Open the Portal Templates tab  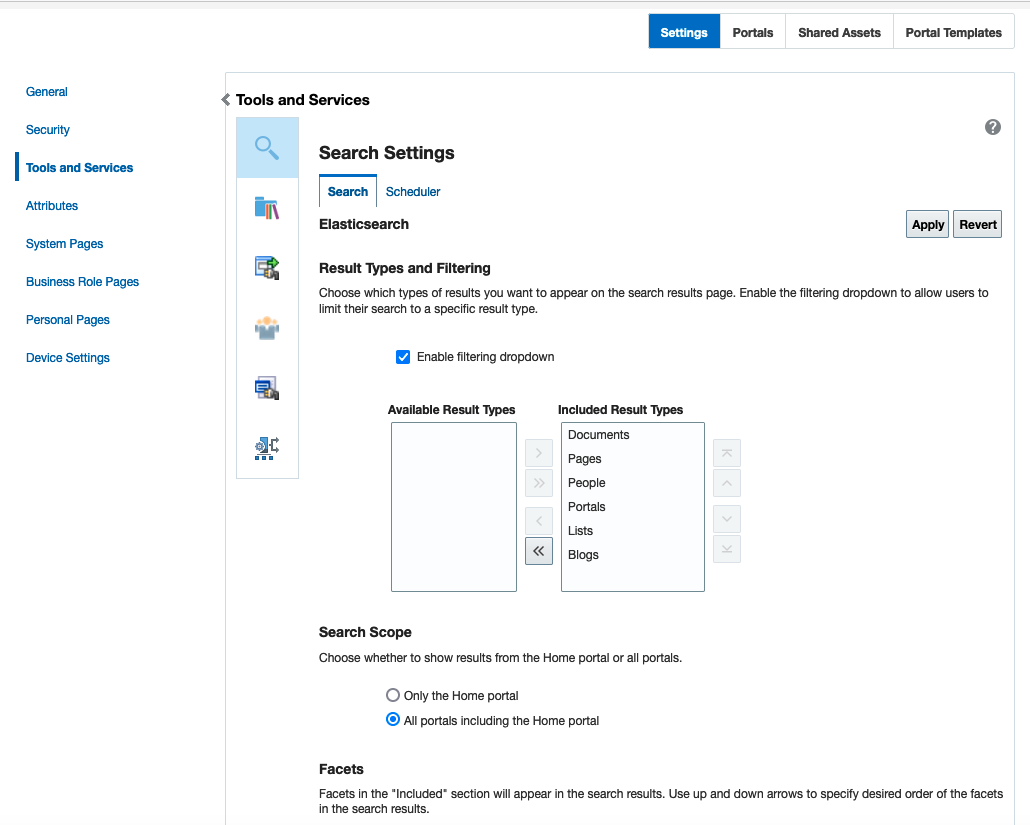point(954,32)
